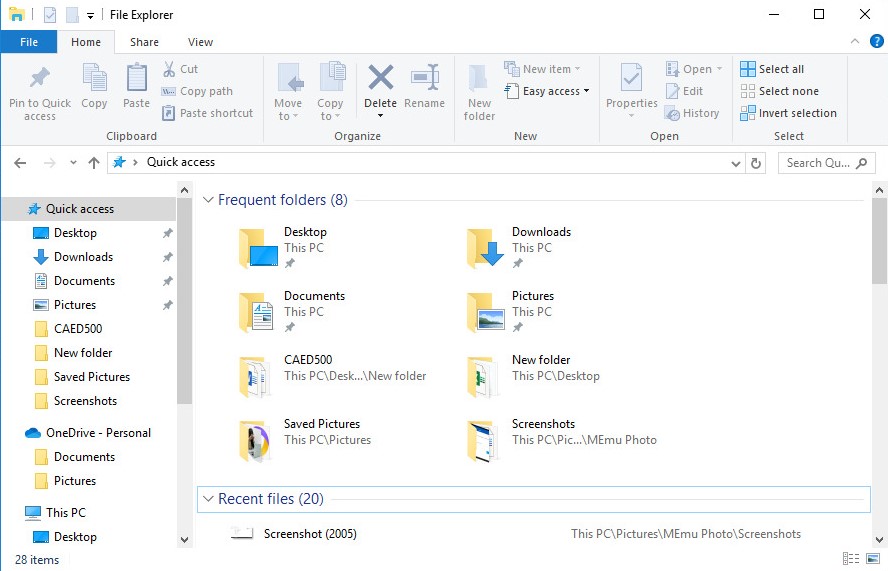Screen dimensions: 888x571
Task: Click Copy path in ribbon
Action: click(197, 91)
